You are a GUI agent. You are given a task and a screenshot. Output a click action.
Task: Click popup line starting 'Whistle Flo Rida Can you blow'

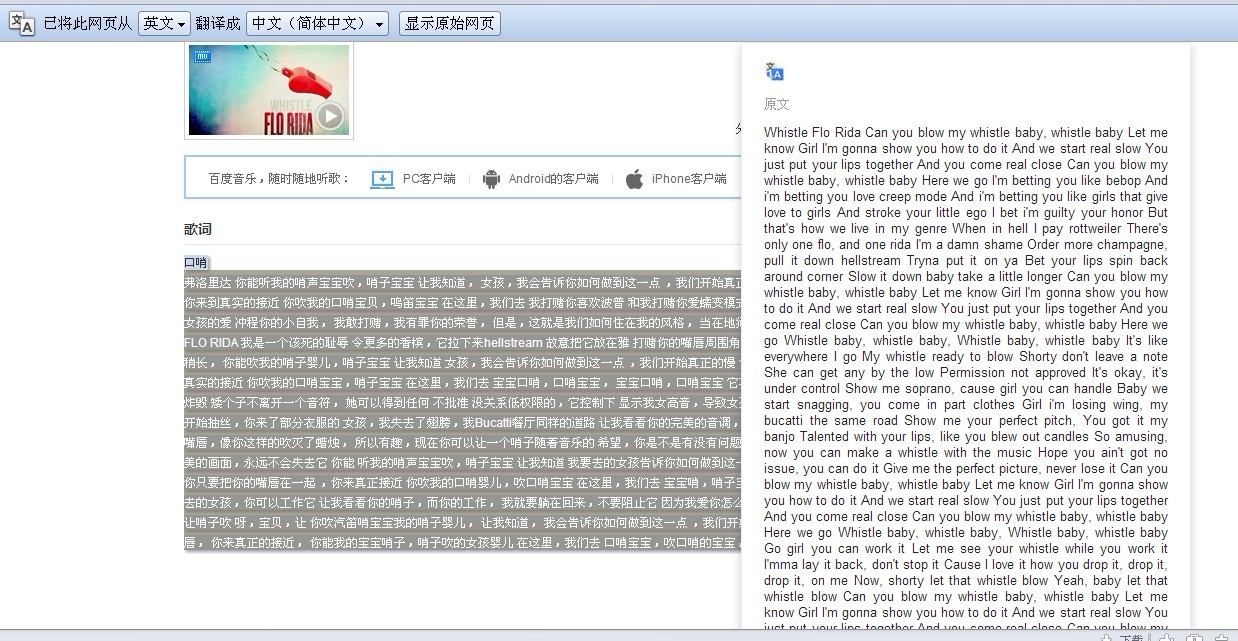(x=966, y=132)
